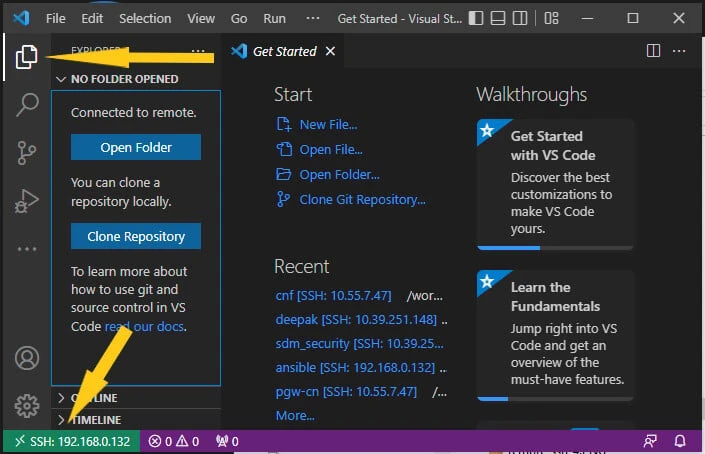
Task: Click the forwarded ports status icon
Action: (x=227, y=441)
